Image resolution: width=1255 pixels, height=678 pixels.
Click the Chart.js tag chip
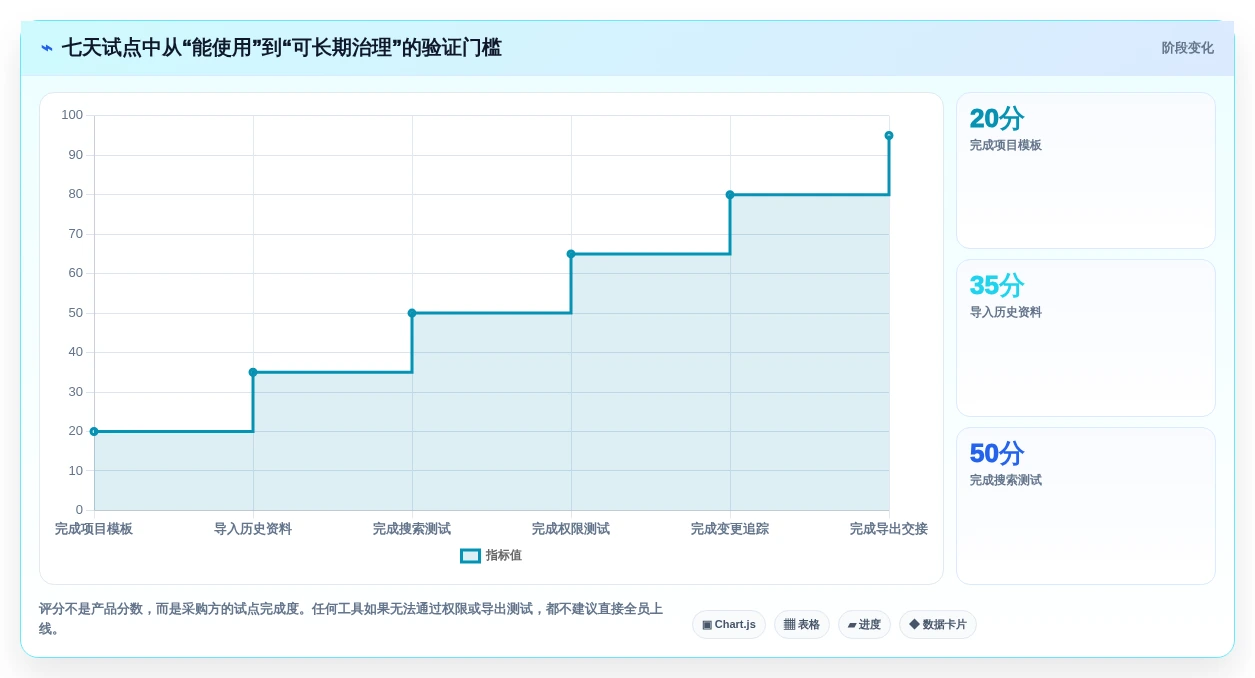coord(729,625)
